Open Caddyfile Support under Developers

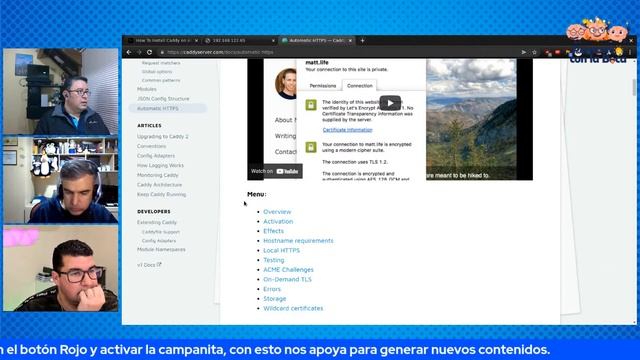pos(160,232)
